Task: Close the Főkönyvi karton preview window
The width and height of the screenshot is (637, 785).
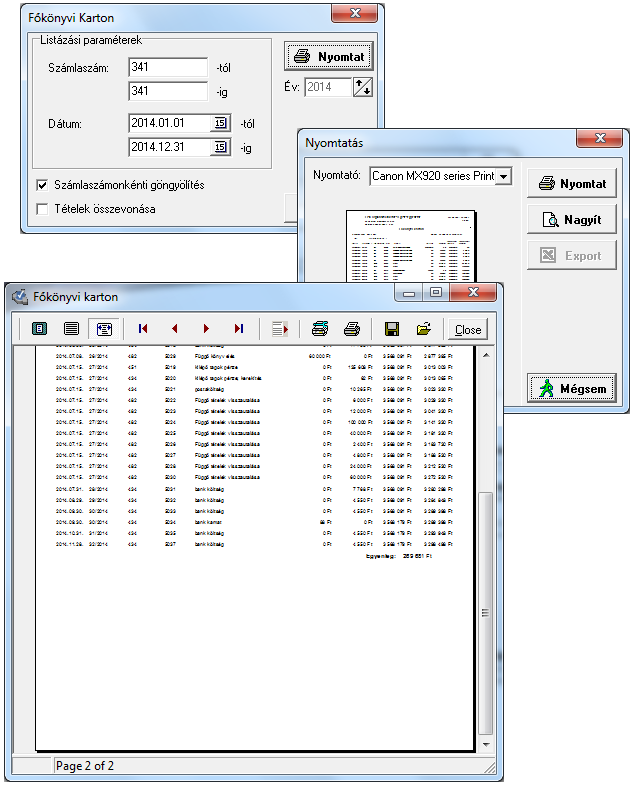Action: pyautogui.click(x=473, y=292)
